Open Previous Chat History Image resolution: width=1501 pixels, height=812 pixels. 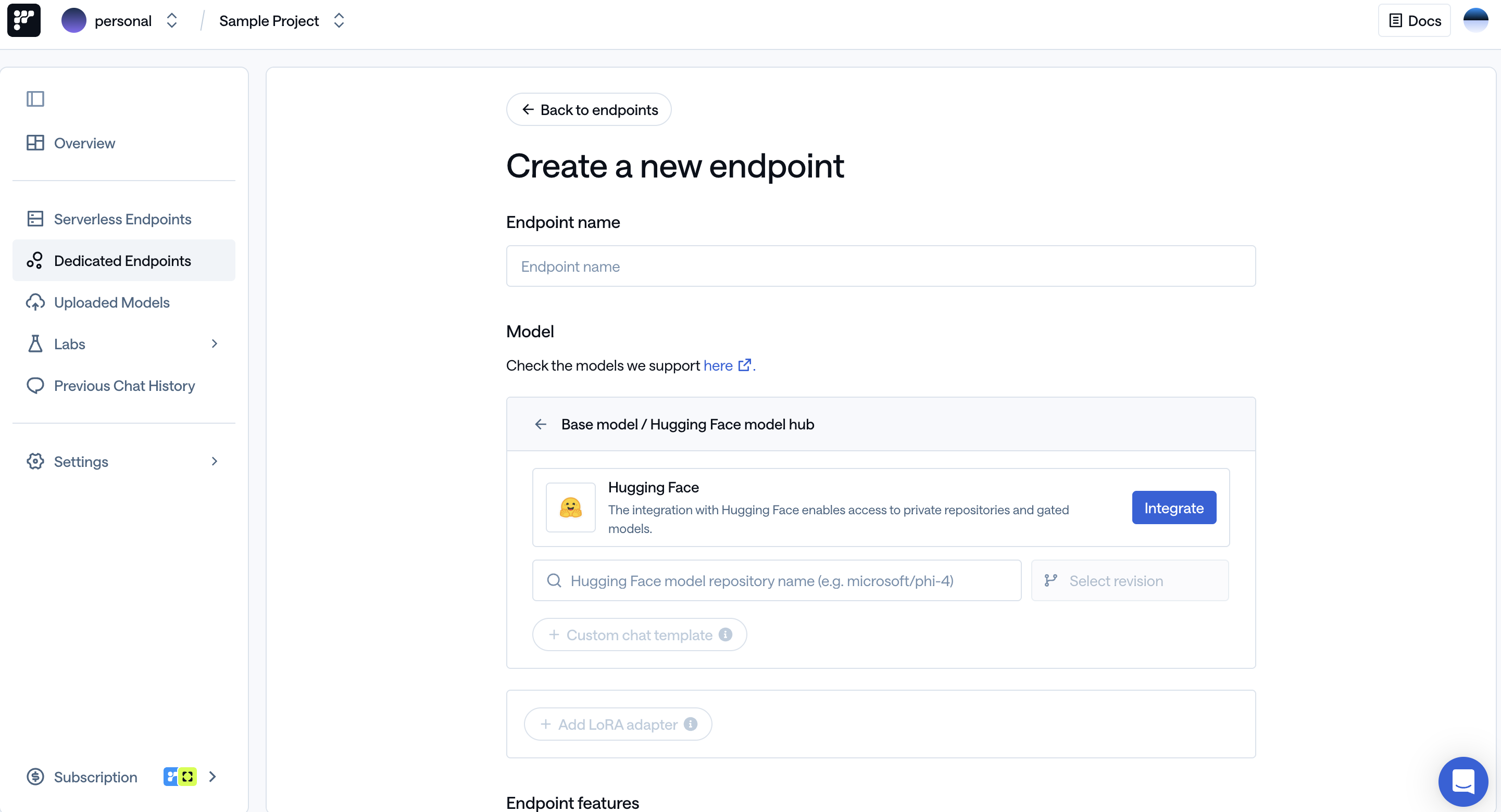click(x=124, y=386)
